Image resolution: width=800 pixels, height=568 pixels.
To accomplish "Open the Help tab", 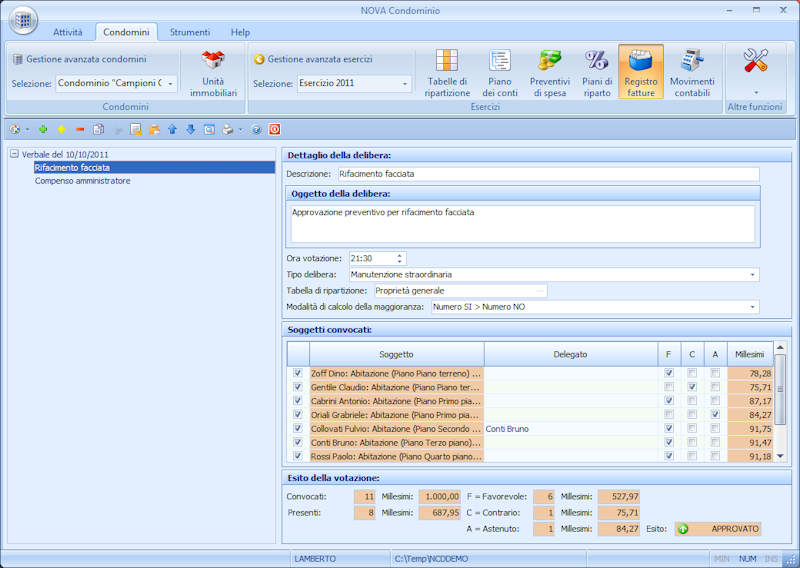I will [240, 32].
